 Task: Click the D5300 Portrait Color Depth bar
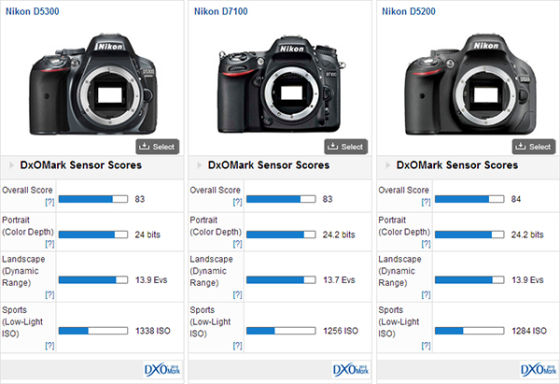(93, 235)
